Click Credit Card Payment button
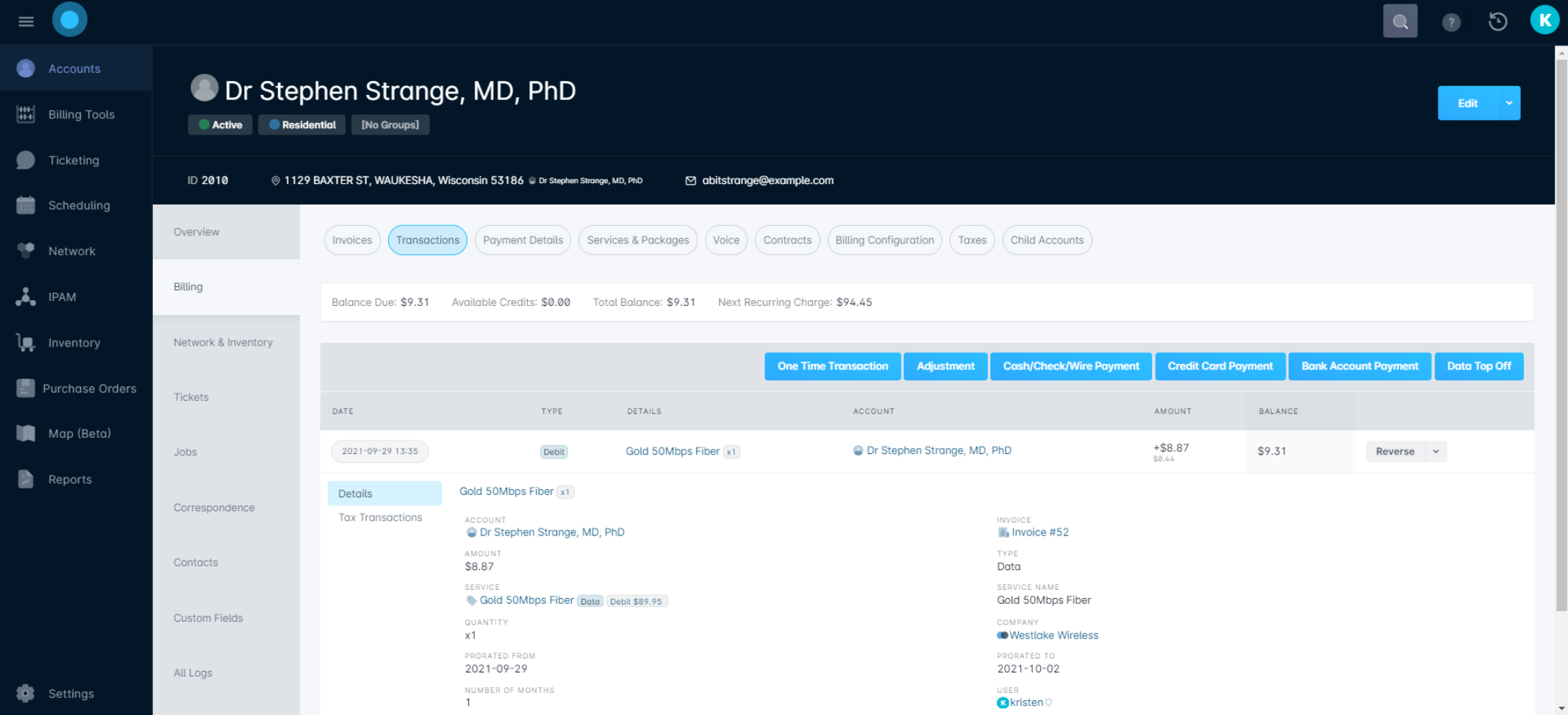The height and width of the screenshot is (715, 1568). [x=1220, y=366]
